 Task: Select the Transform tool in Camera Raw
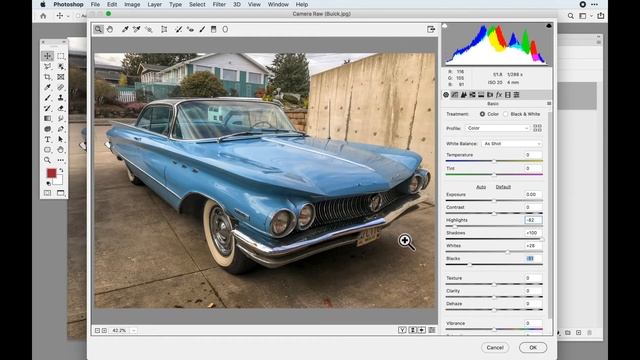coord(164,29)
